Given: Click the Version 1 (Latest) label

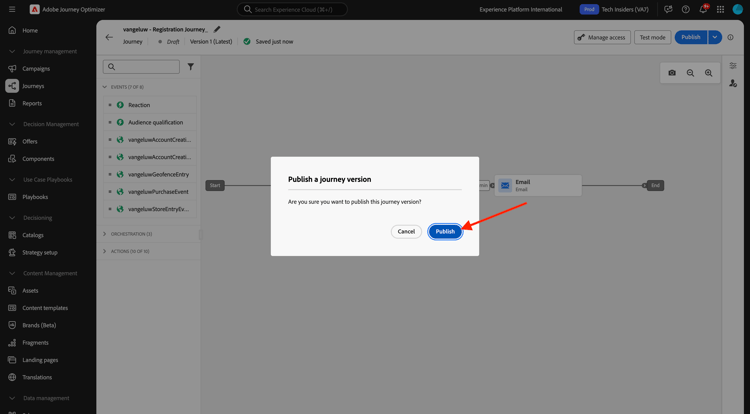Looking at the screenshot, I should (211, 42).
